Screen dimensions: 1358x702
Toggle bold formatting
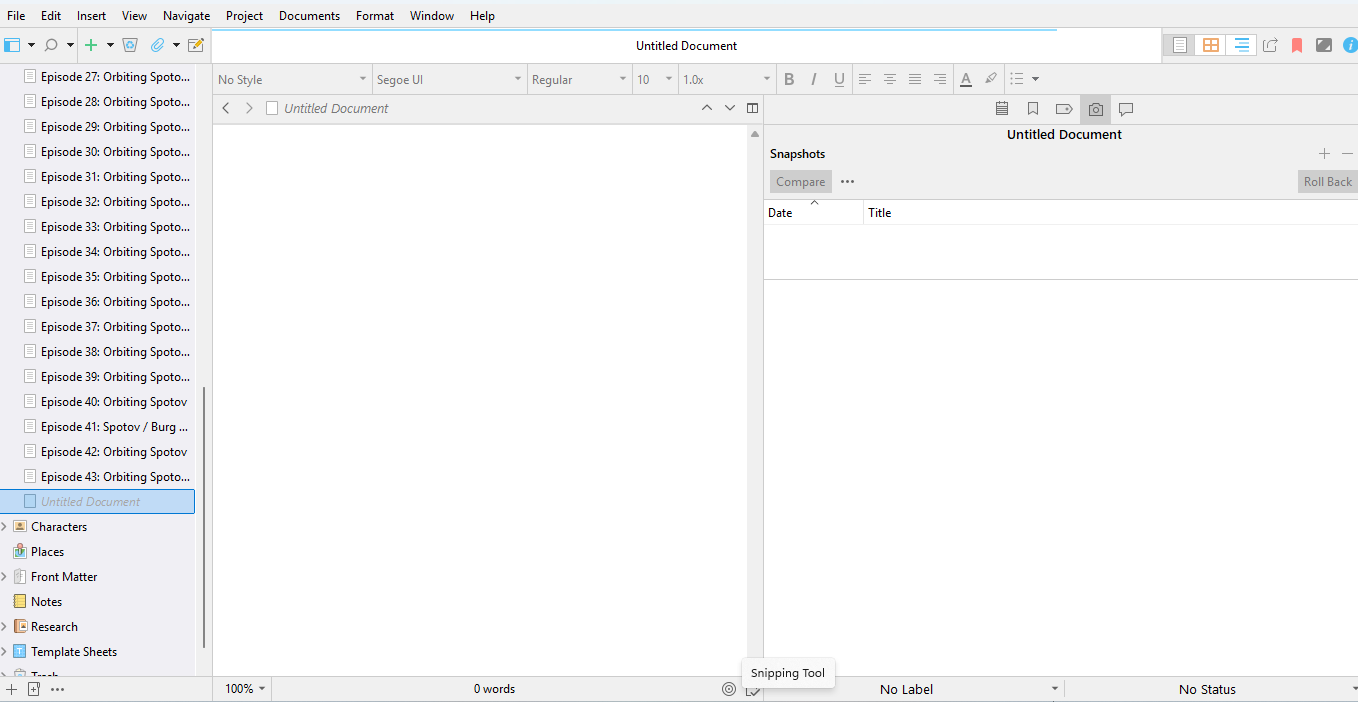(789, 79)
